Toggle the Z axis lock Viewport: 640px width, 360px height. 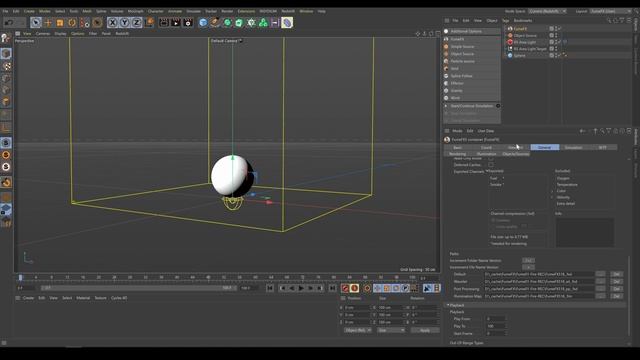click(x=136, y=23)
